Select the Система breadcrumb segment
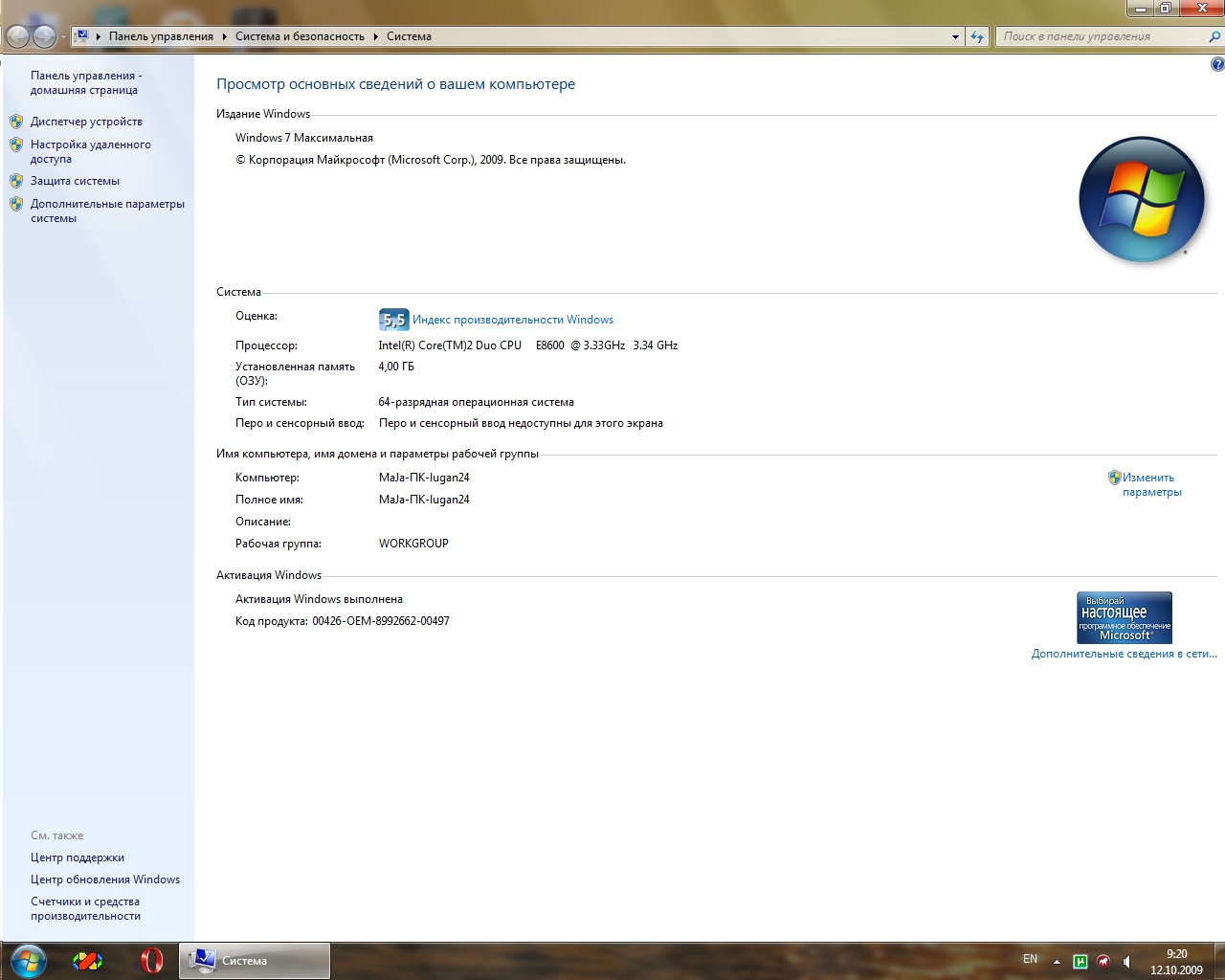 [409, 36]
